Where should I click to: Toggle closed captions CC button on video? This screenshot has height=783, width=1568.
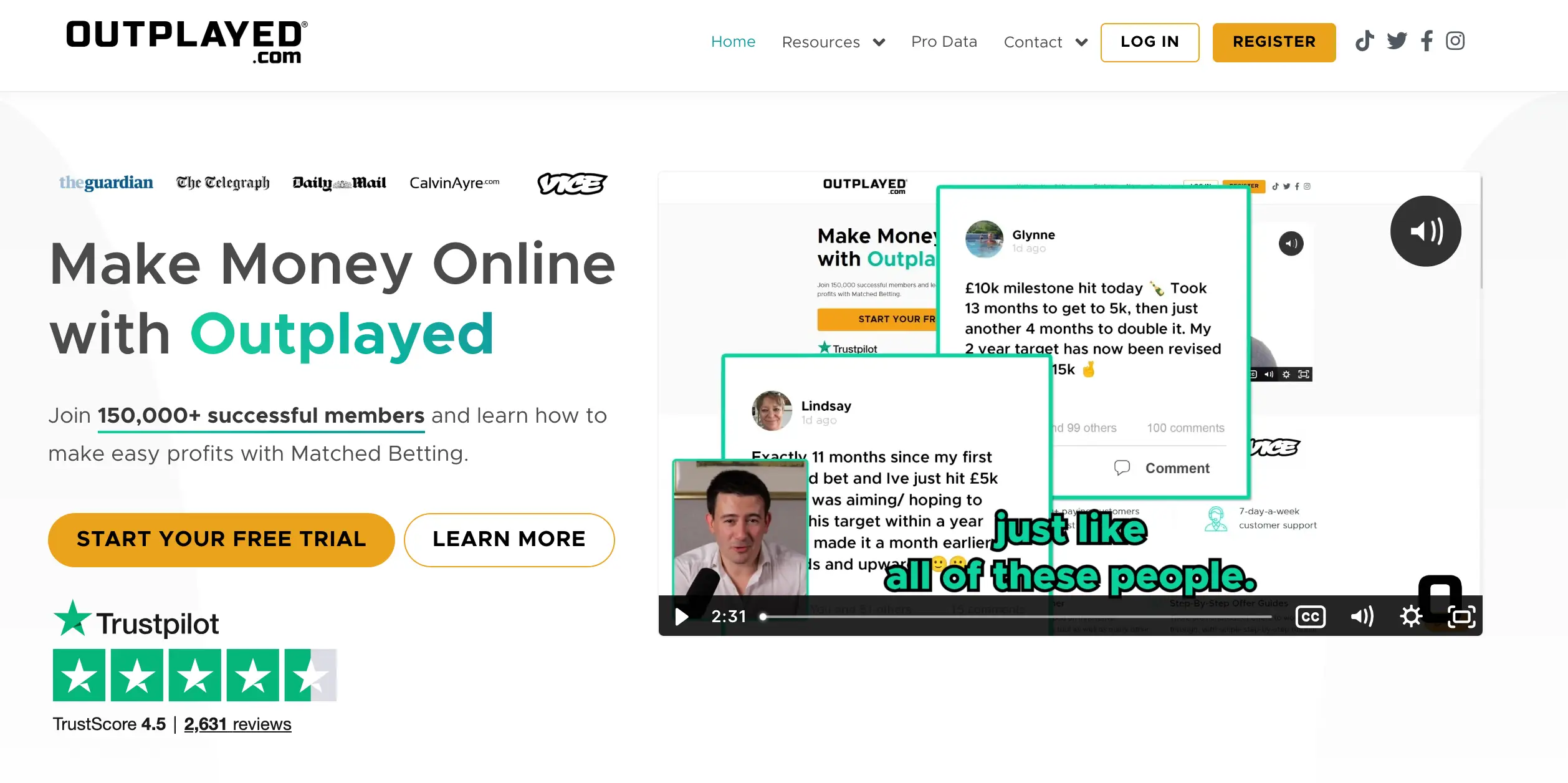click(1311, 617)
